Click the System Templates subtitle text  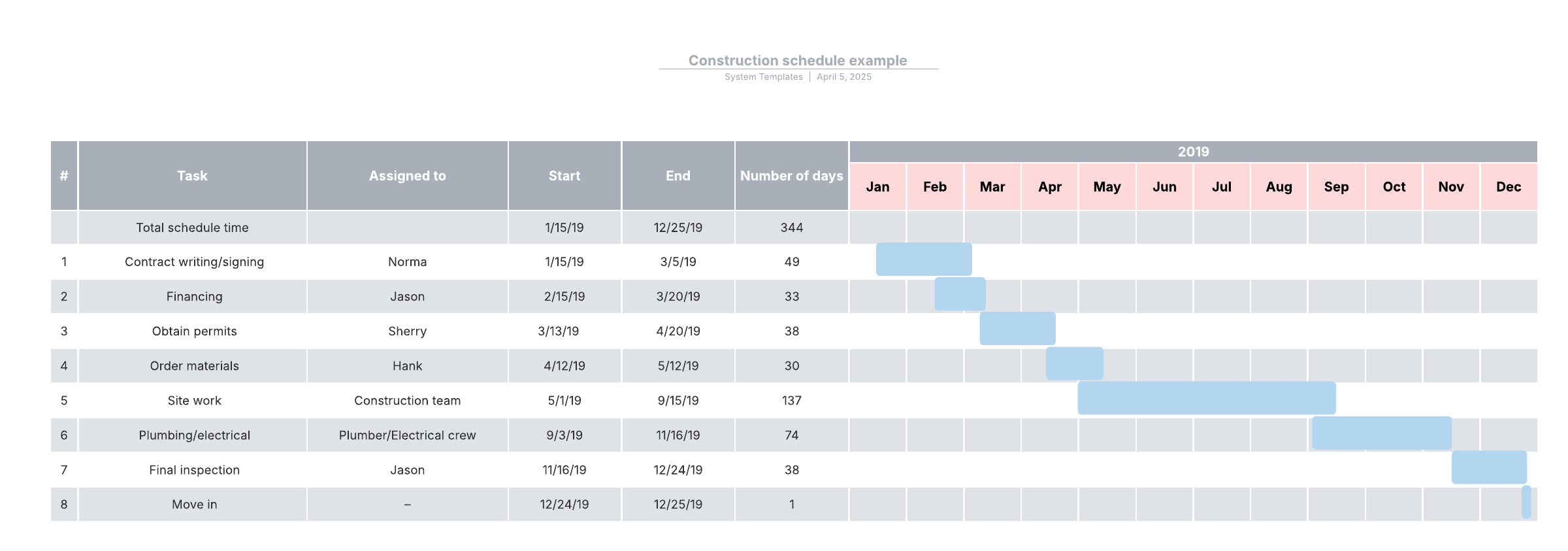(763, 77)
